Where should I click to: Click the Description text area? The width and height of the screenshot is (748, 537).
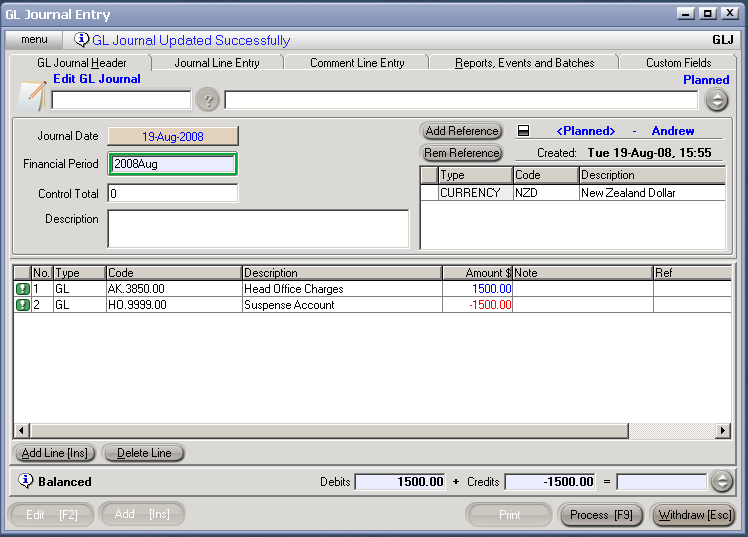click(x=258, y=229)
